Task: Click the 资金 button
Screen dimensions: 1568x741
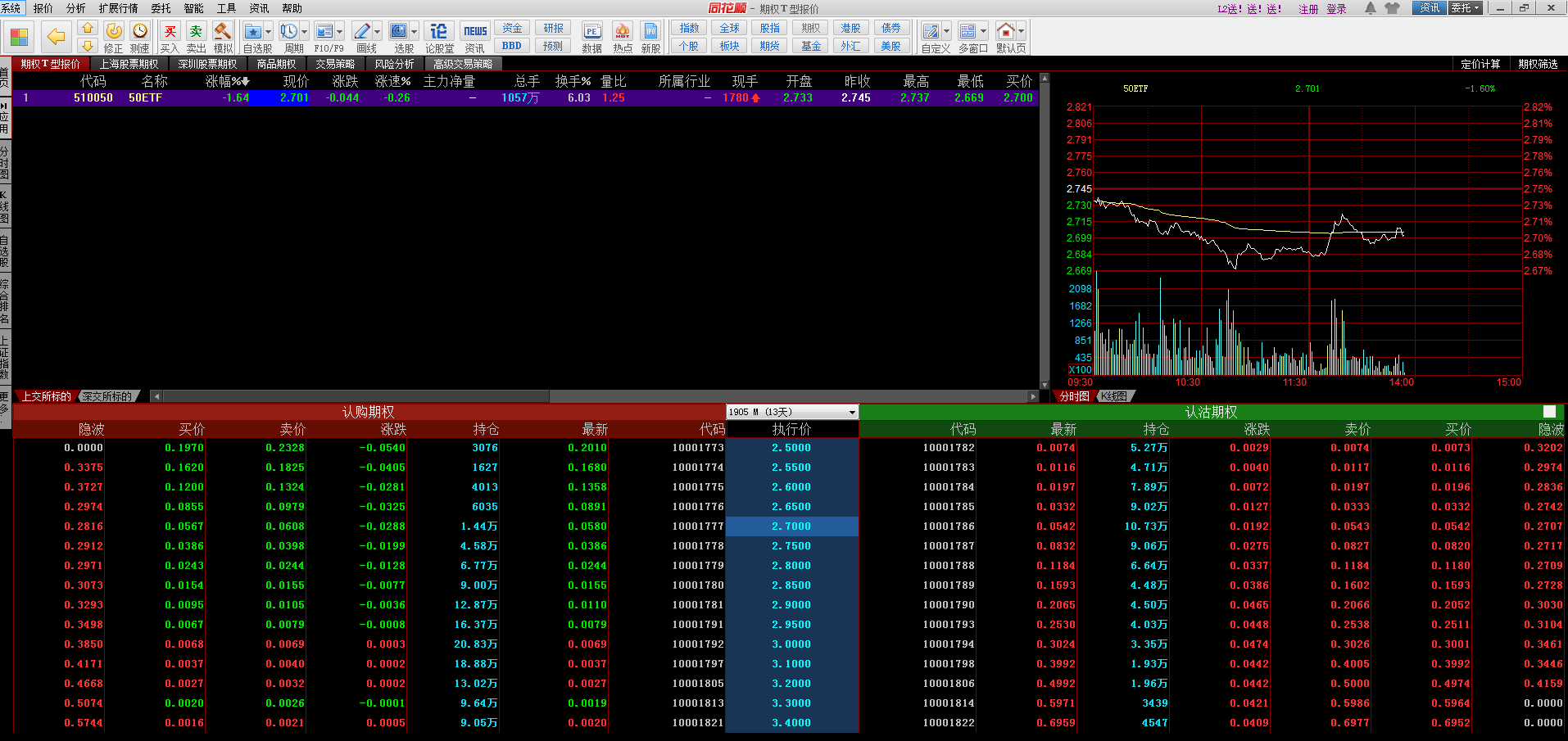Action: point(512,28)
